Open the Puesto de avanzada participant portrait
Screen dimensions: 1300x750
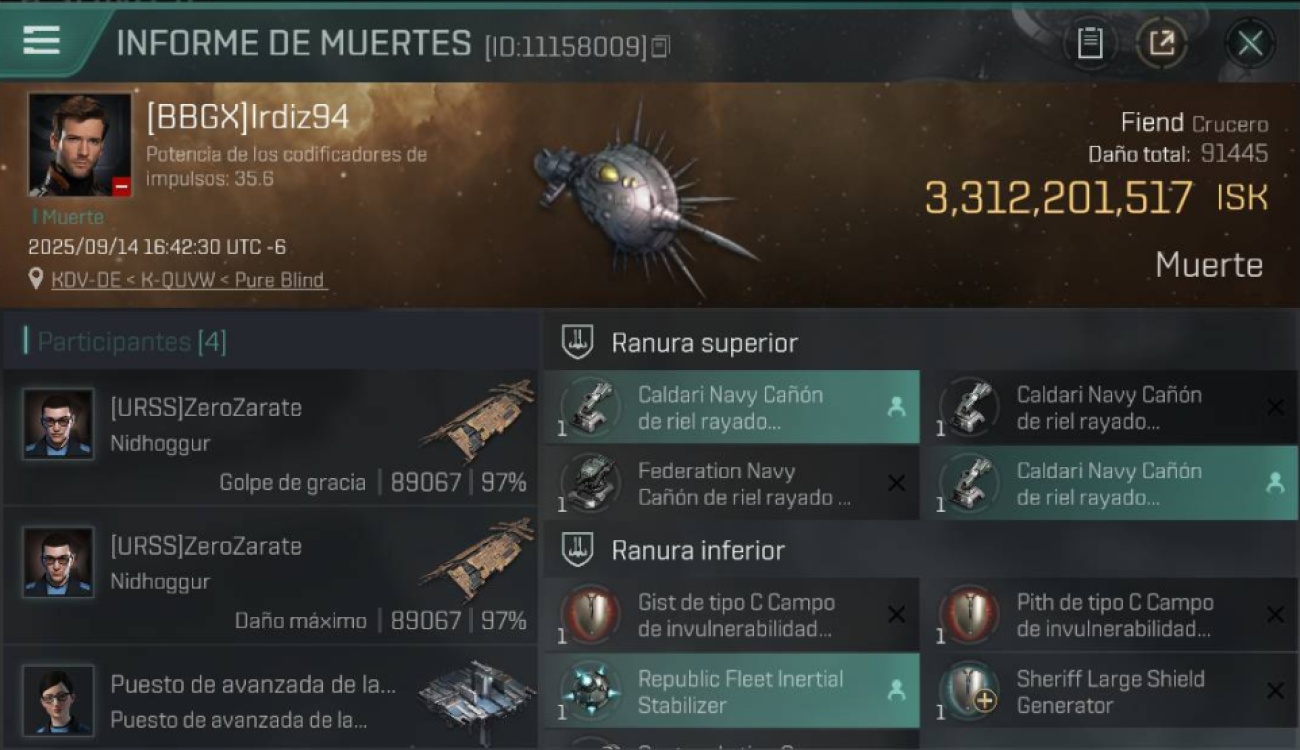[x=58, y=700]
